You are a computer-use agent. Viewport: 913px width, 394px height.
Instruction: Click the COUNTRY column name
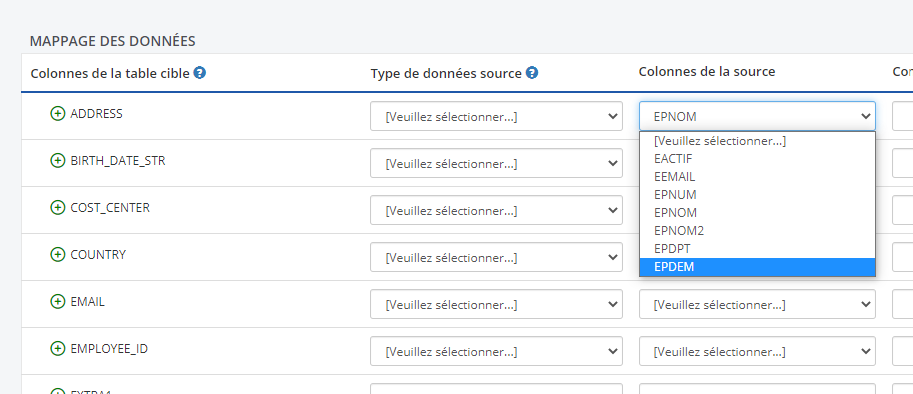click(x=98, y=255)
